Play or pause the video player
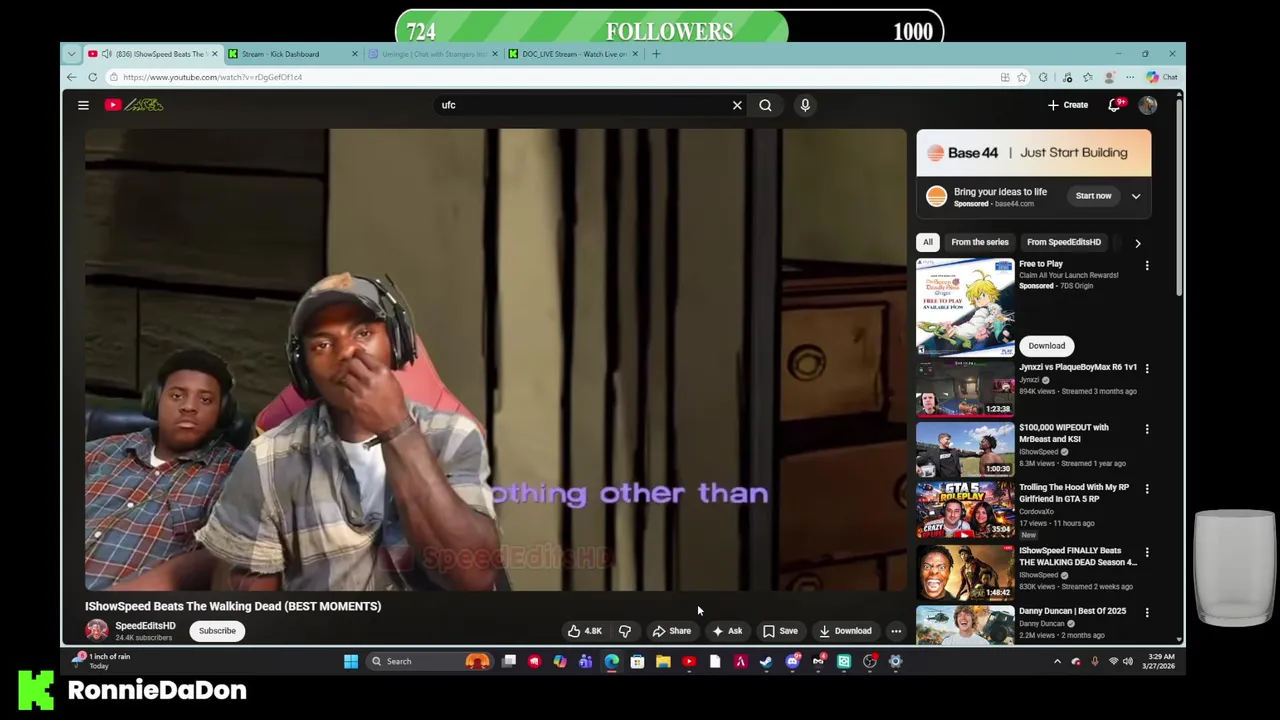The height and width of the screenshot is (720, 1280). click(496, 360)
